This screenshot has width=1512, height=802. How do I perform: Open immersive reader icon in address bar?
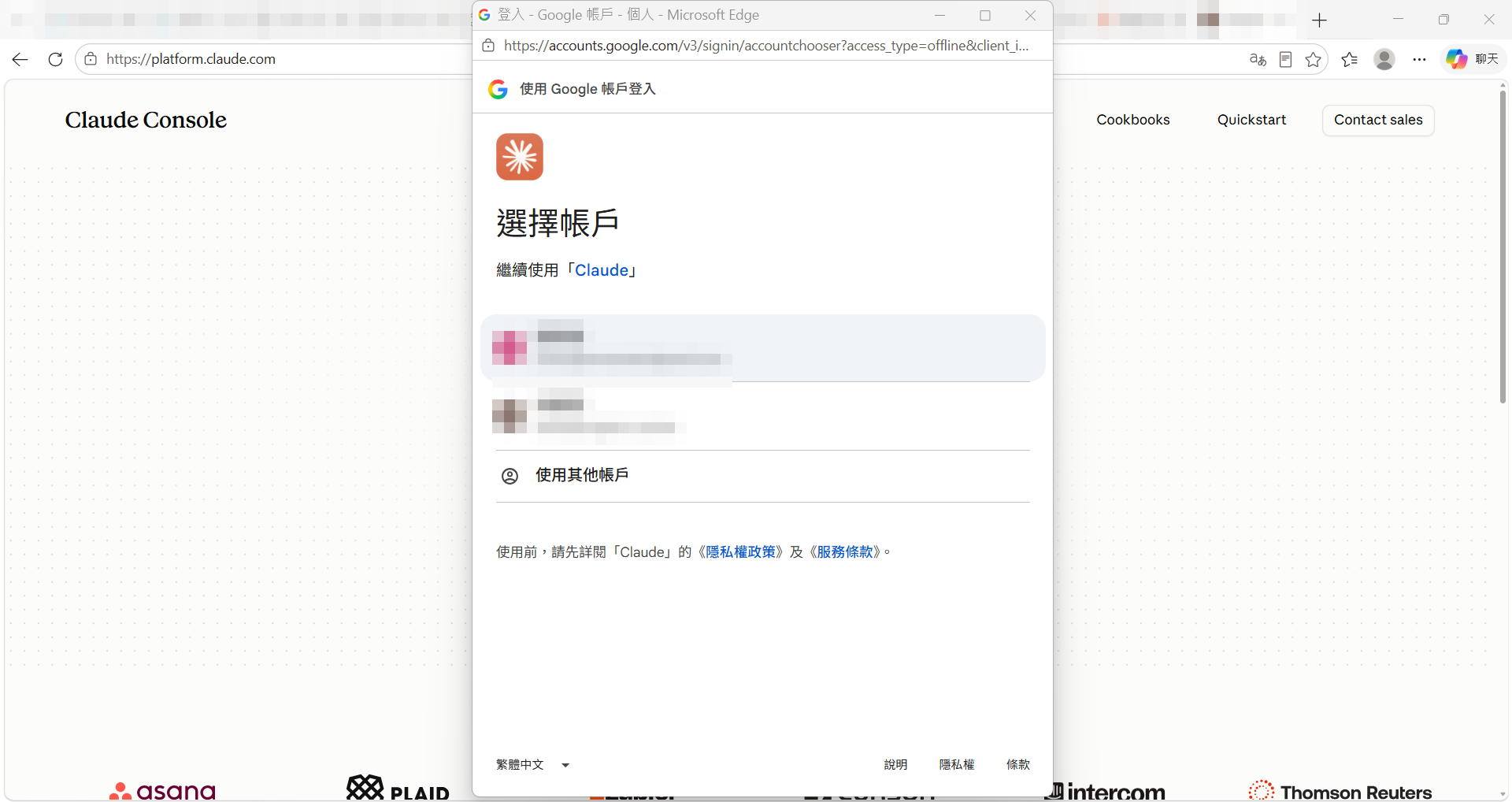click(x=1285, y=59)
